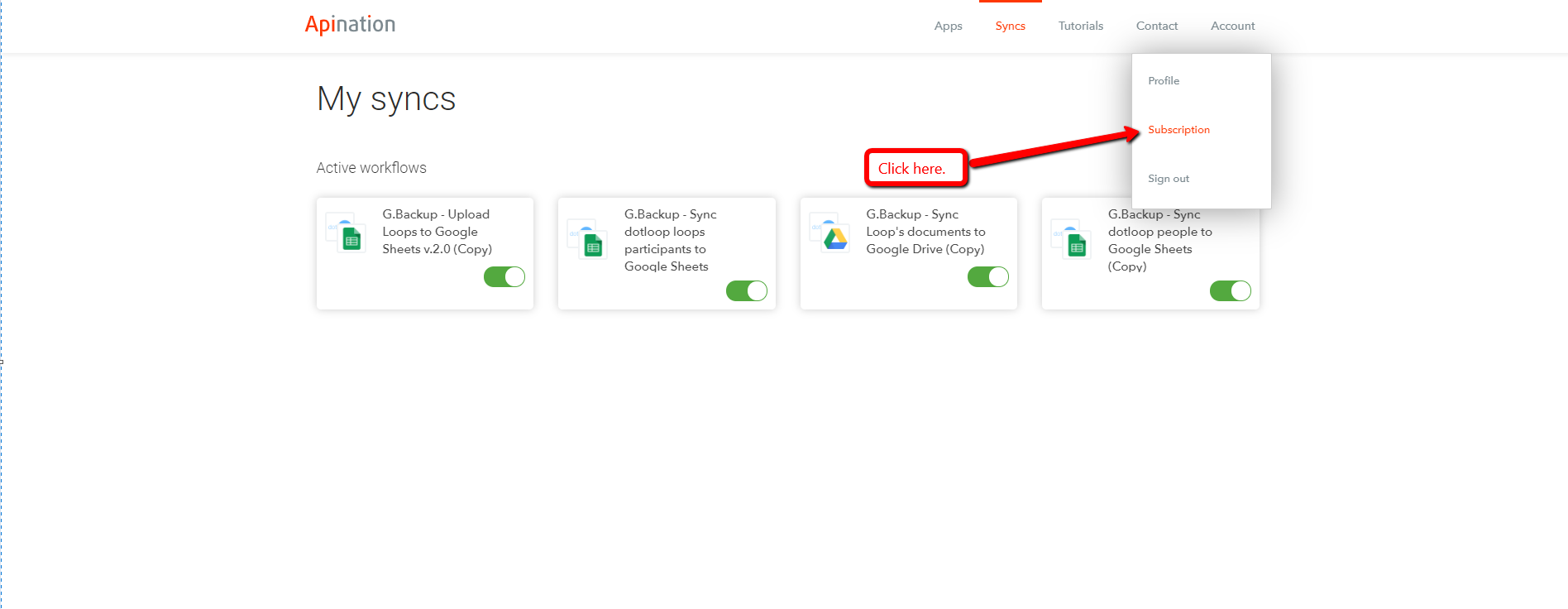
Task: Select Profile from account dropdown
Action: tap(1164, 81)
